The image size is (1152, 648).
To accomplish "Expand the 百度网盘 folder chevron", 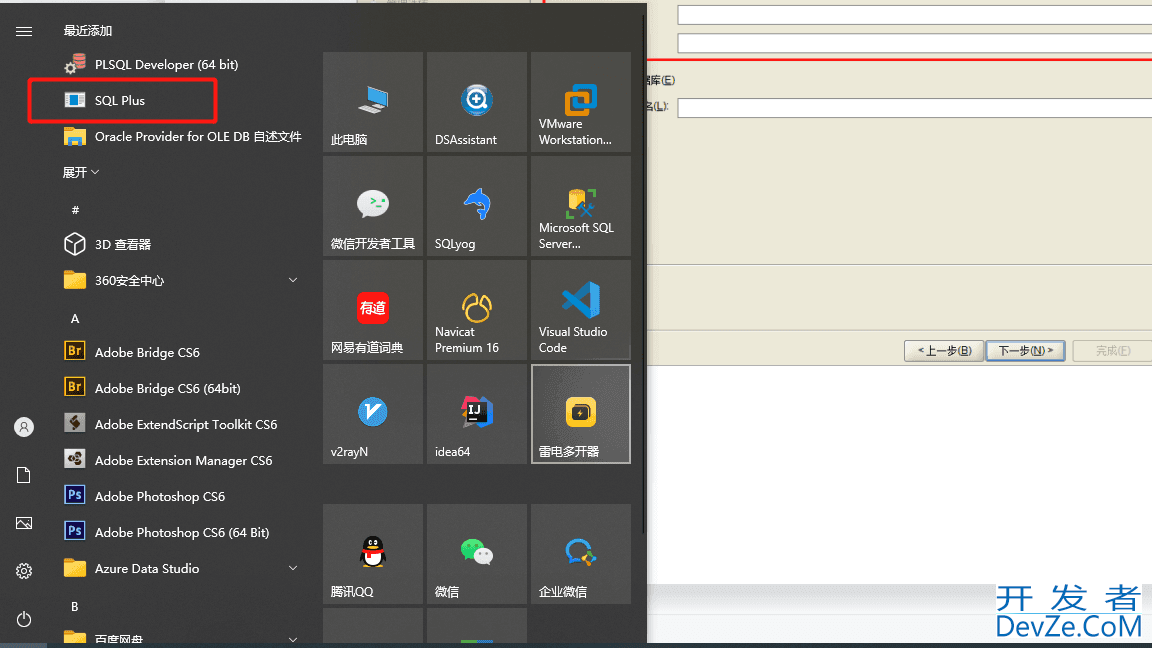I will pyautogui.click(x=293, y=639).
